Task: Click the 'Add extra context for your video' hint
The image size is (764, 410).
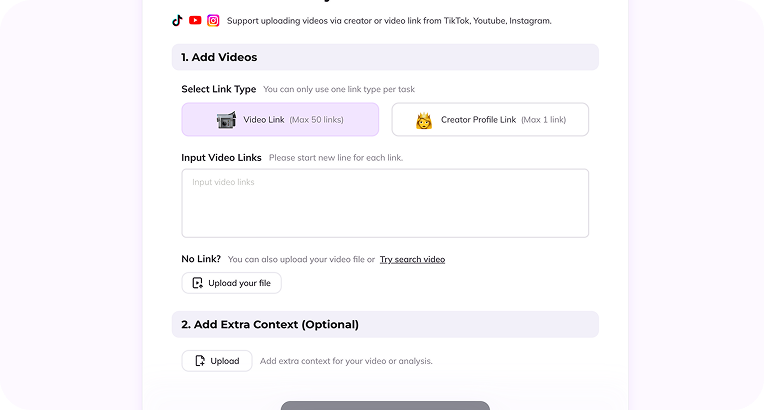Action: tap(346, 361)
